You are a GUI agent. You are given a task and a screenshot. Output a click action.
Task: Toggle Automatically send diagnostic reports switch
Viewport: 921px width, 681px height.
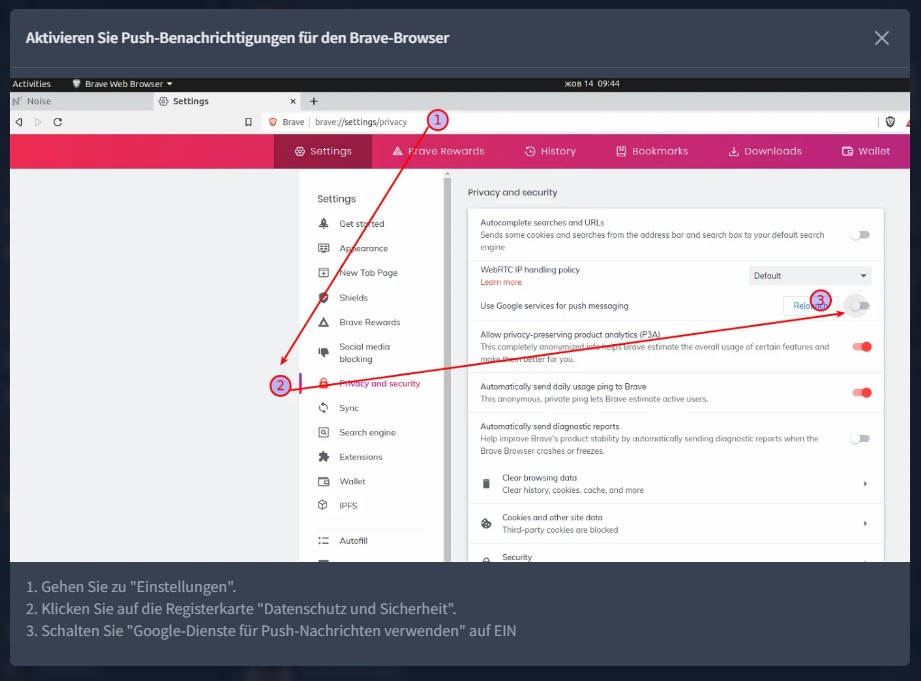click(861, 438)
